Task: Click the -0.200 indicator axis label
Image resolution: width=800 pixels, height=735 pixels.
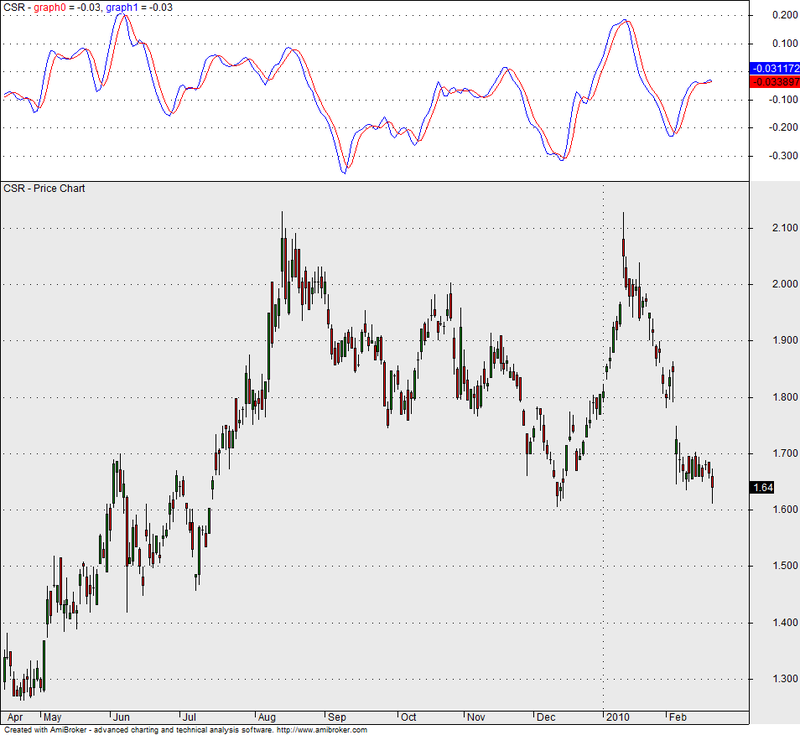Action: [783, 127]
